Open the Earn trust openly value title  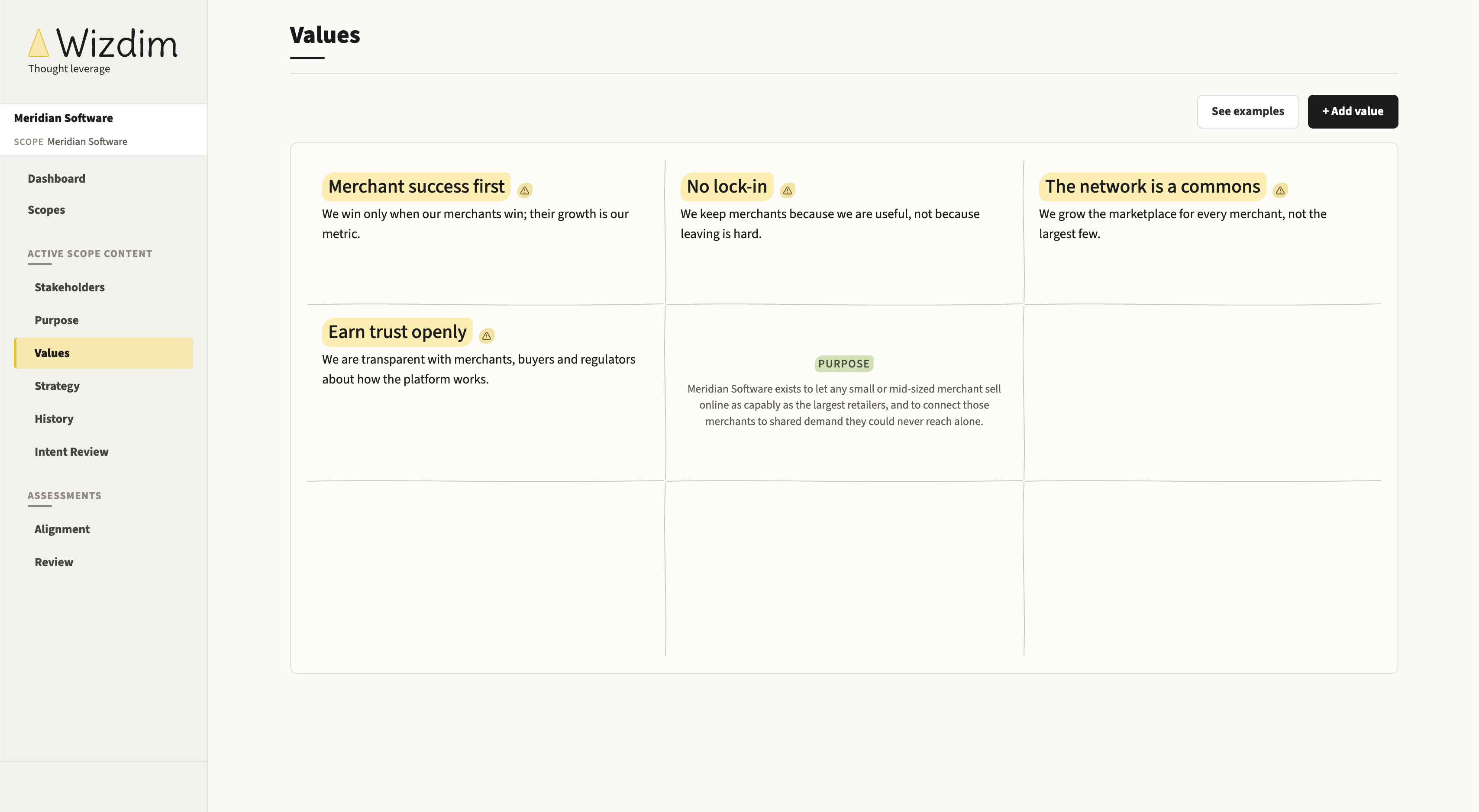point(397,332)
